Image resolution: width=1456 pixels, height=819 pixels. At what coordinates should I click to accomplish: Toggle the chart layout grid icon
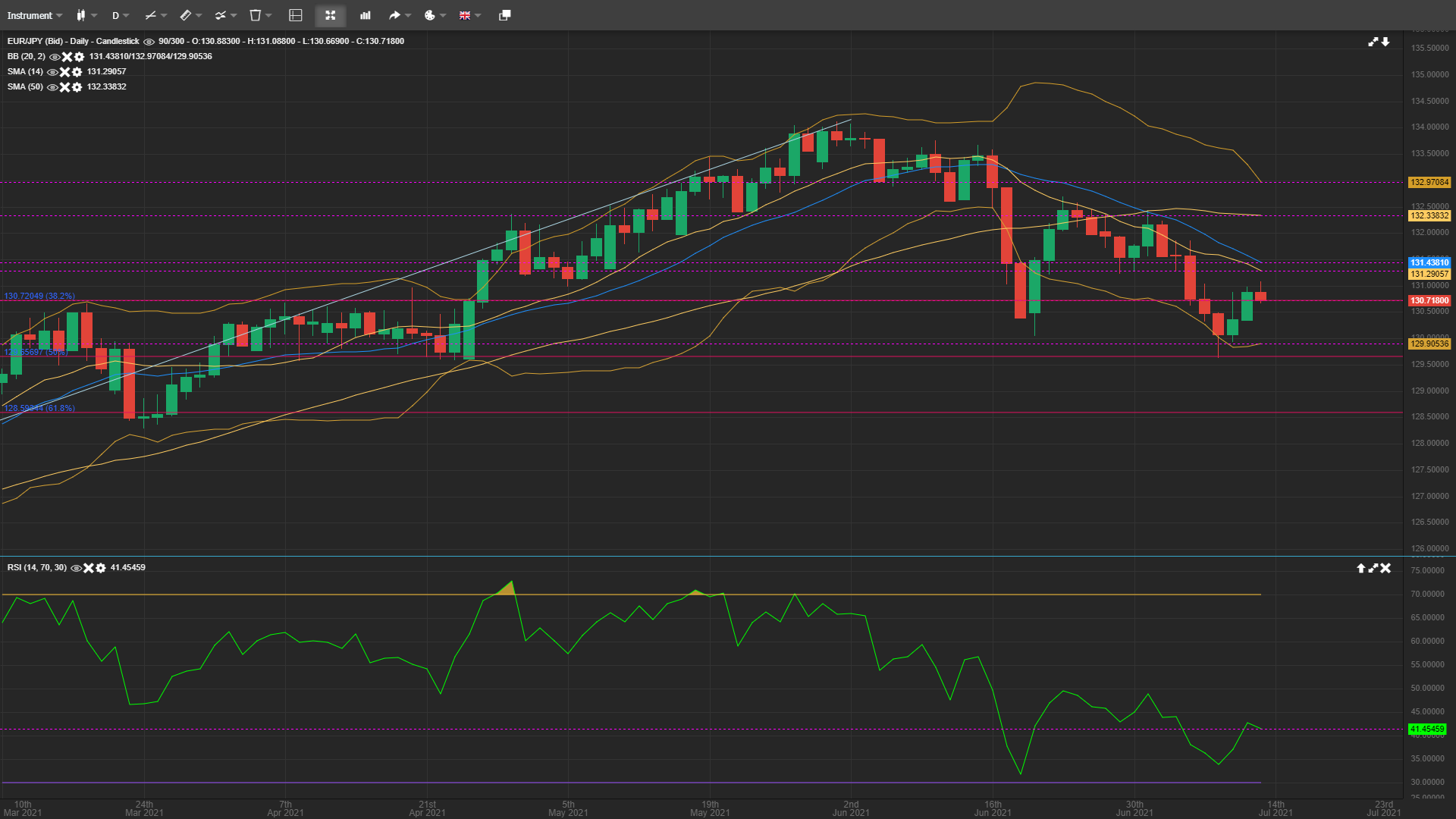click(296, 15)
